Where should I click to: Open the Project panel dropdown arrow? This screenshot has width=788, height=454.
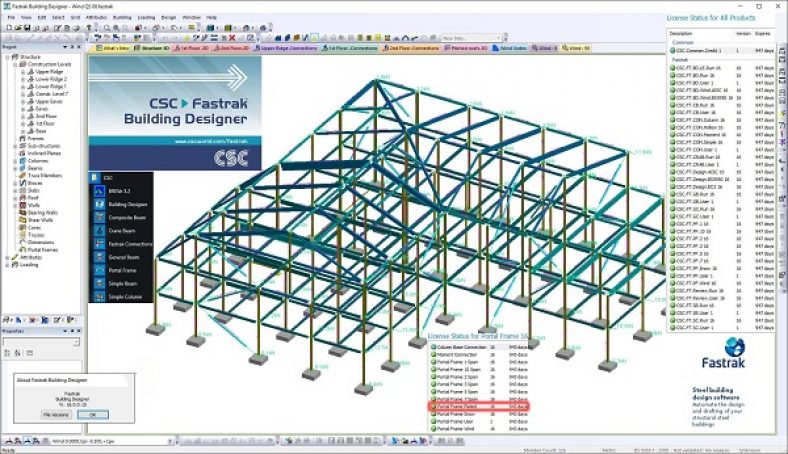click(65, 47)
